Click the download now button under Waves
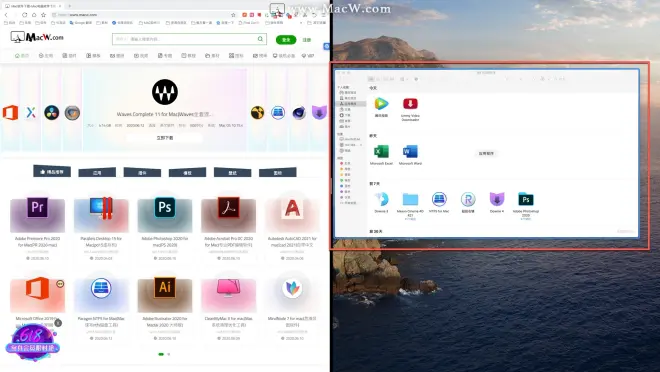 click(x=165, y=138)
